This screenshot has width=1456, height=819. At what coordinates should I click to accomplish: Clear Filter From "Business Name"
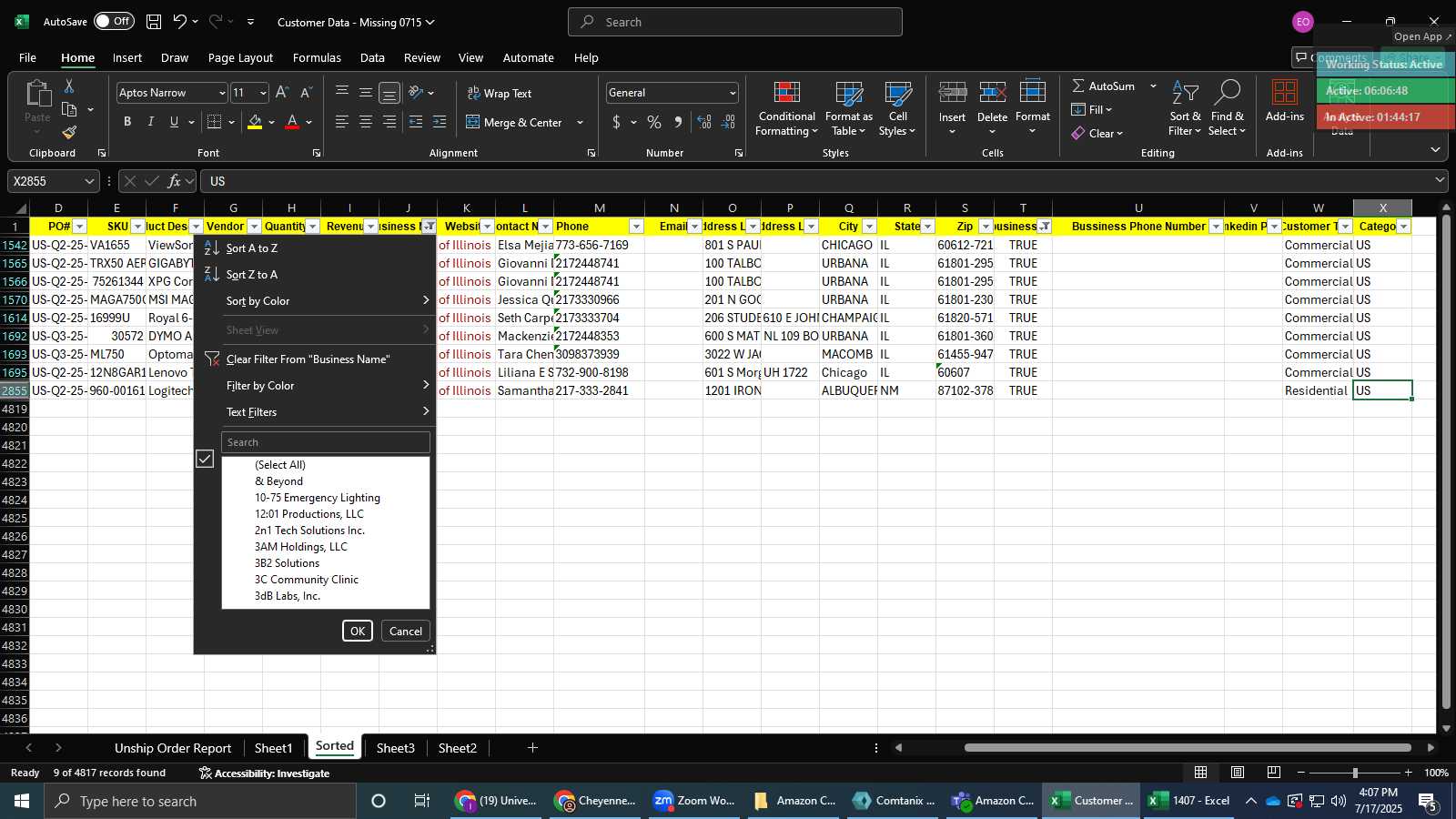pos(308,359)
